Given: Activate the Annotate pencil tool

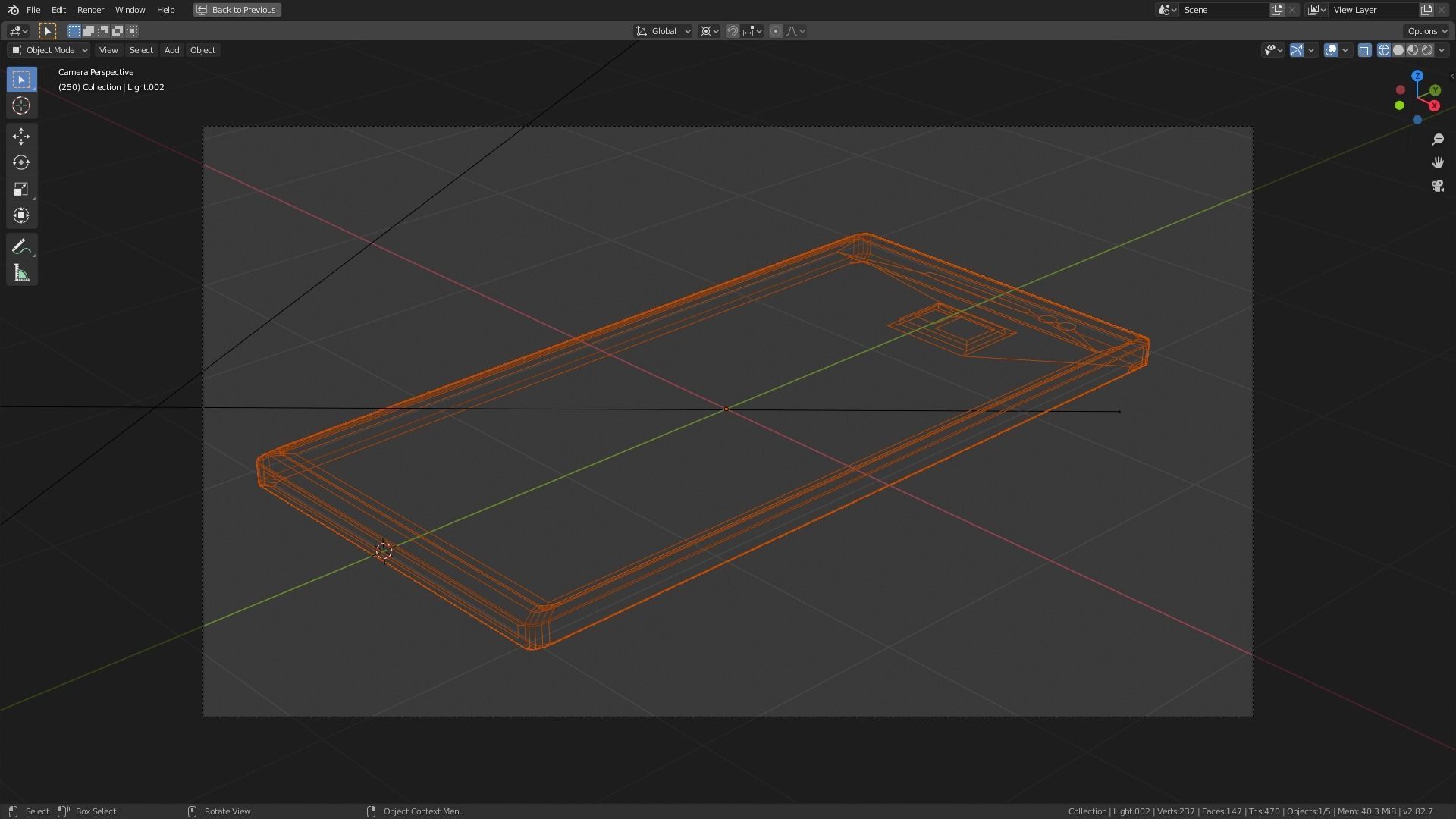Looking at the screenshot, I should pos(21,246).
